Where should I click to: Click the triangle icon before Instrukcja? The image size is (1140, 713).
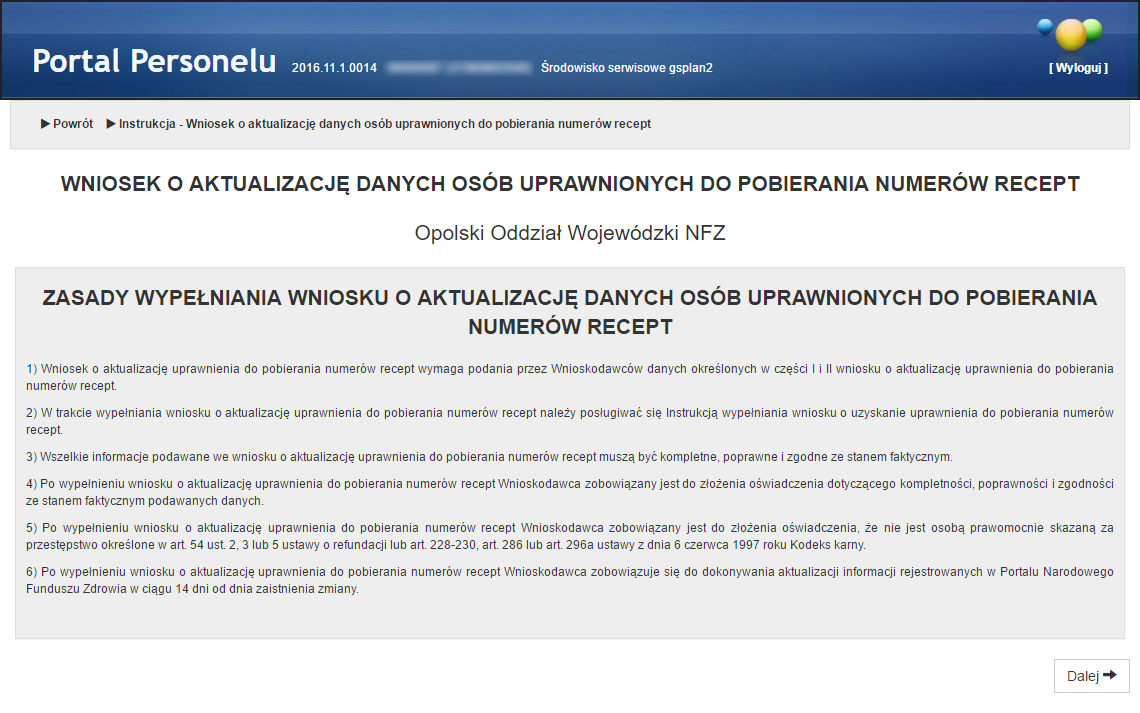click(x=111, y=124)
